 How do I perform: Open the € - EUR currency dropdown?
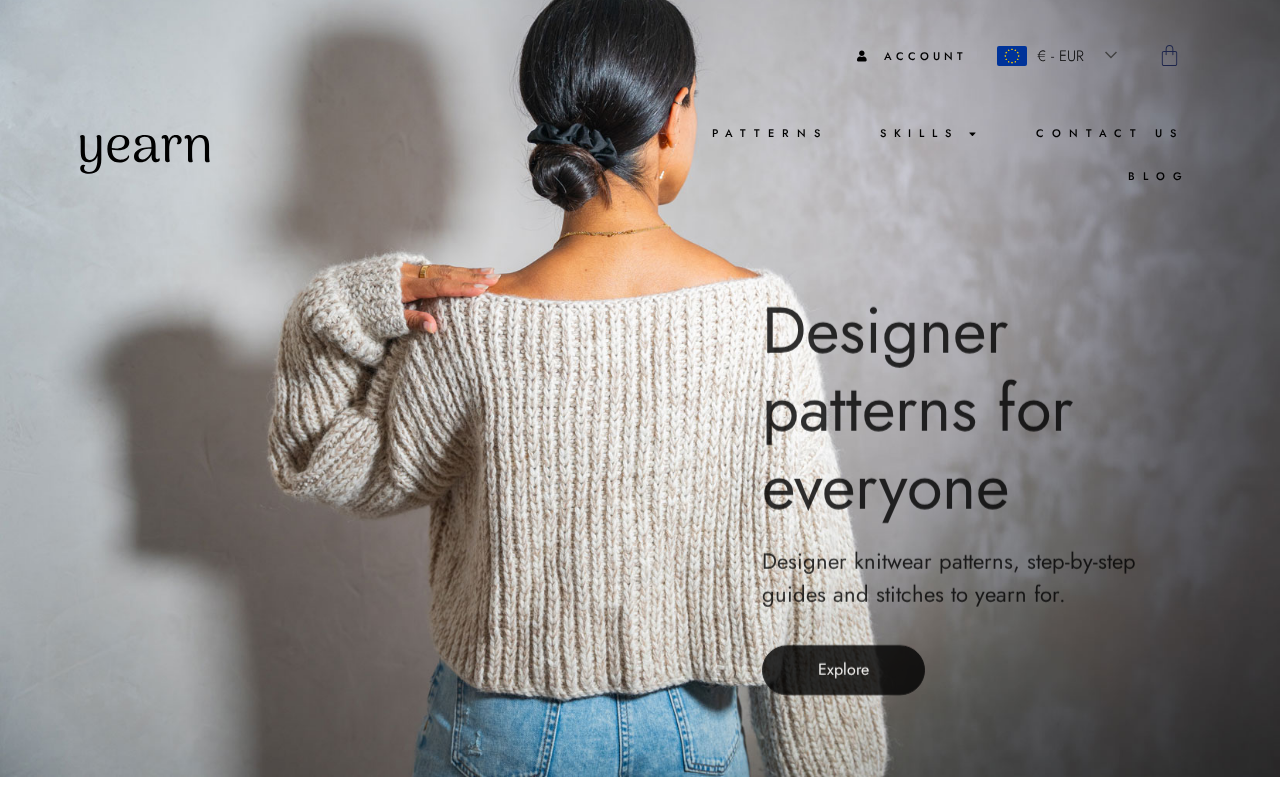[1057, 56]
